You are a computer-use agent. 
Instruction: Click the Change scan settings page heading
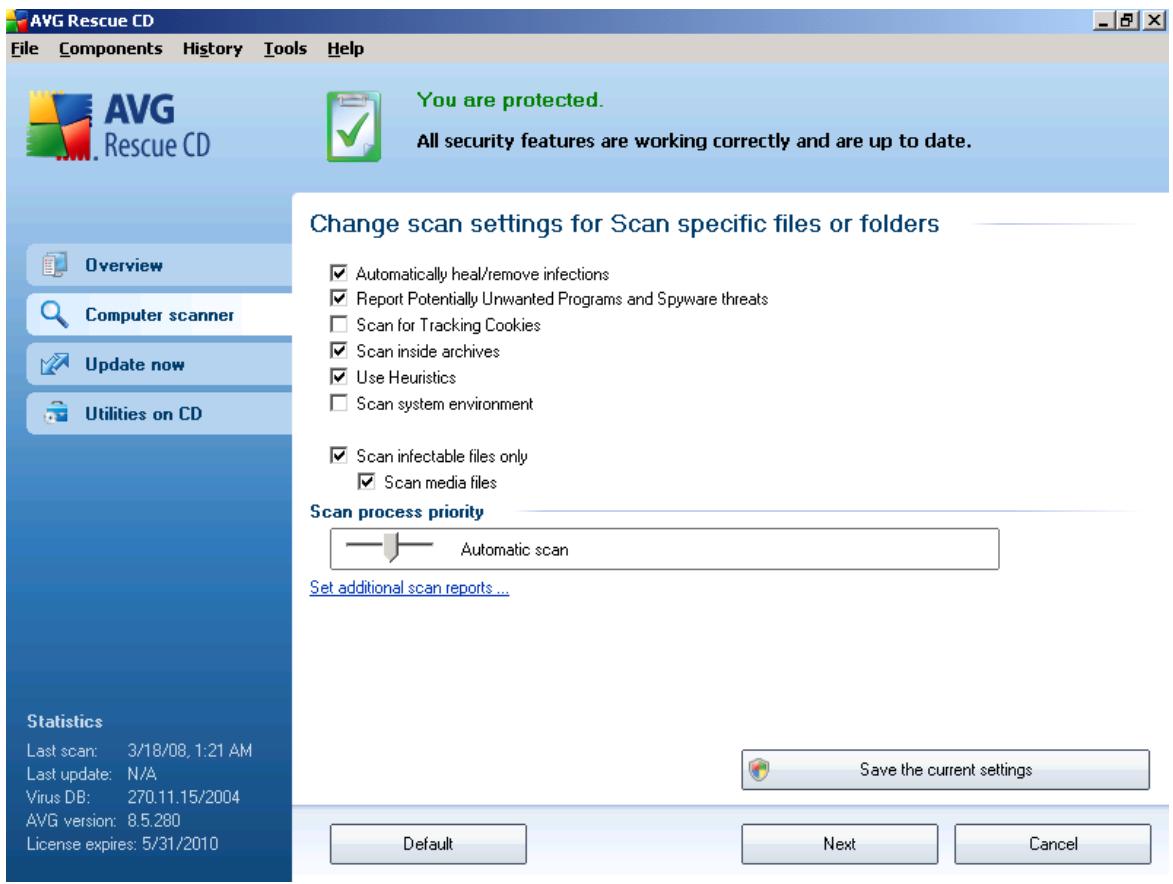coord(625,224)
